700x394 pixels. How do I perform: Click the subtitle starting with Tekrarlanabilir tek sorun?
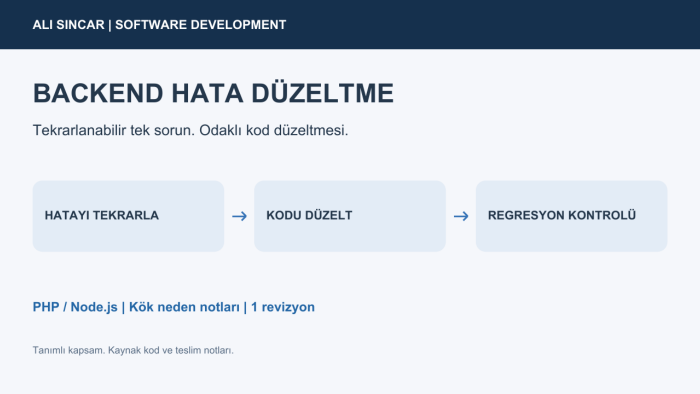[x=190, y=130]
